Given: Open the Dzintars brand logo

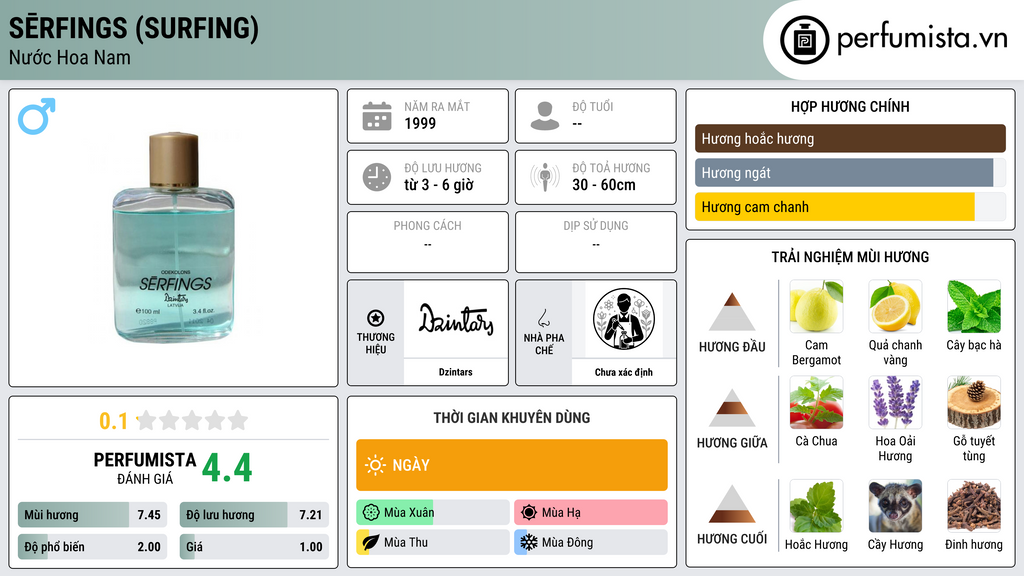Looking at the screenshot, I should (x=456, y=319).
